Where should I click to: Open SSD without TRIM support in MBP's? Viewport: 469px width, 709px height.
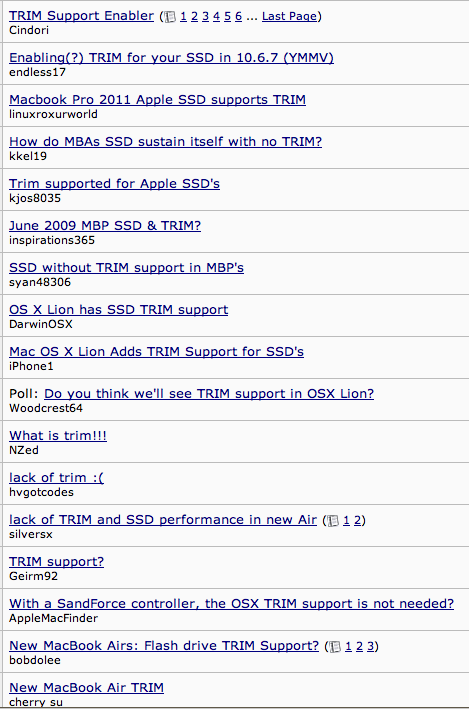click(x=126, y=268)
